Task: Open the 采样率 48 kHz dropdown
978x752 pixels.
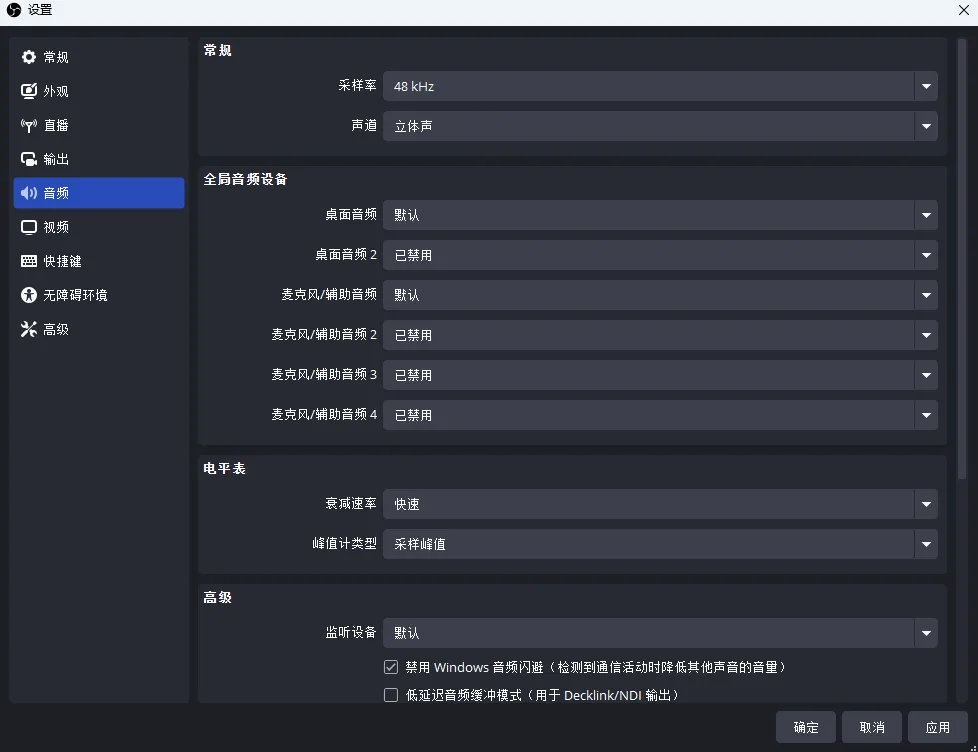Action: pos(660,86)
